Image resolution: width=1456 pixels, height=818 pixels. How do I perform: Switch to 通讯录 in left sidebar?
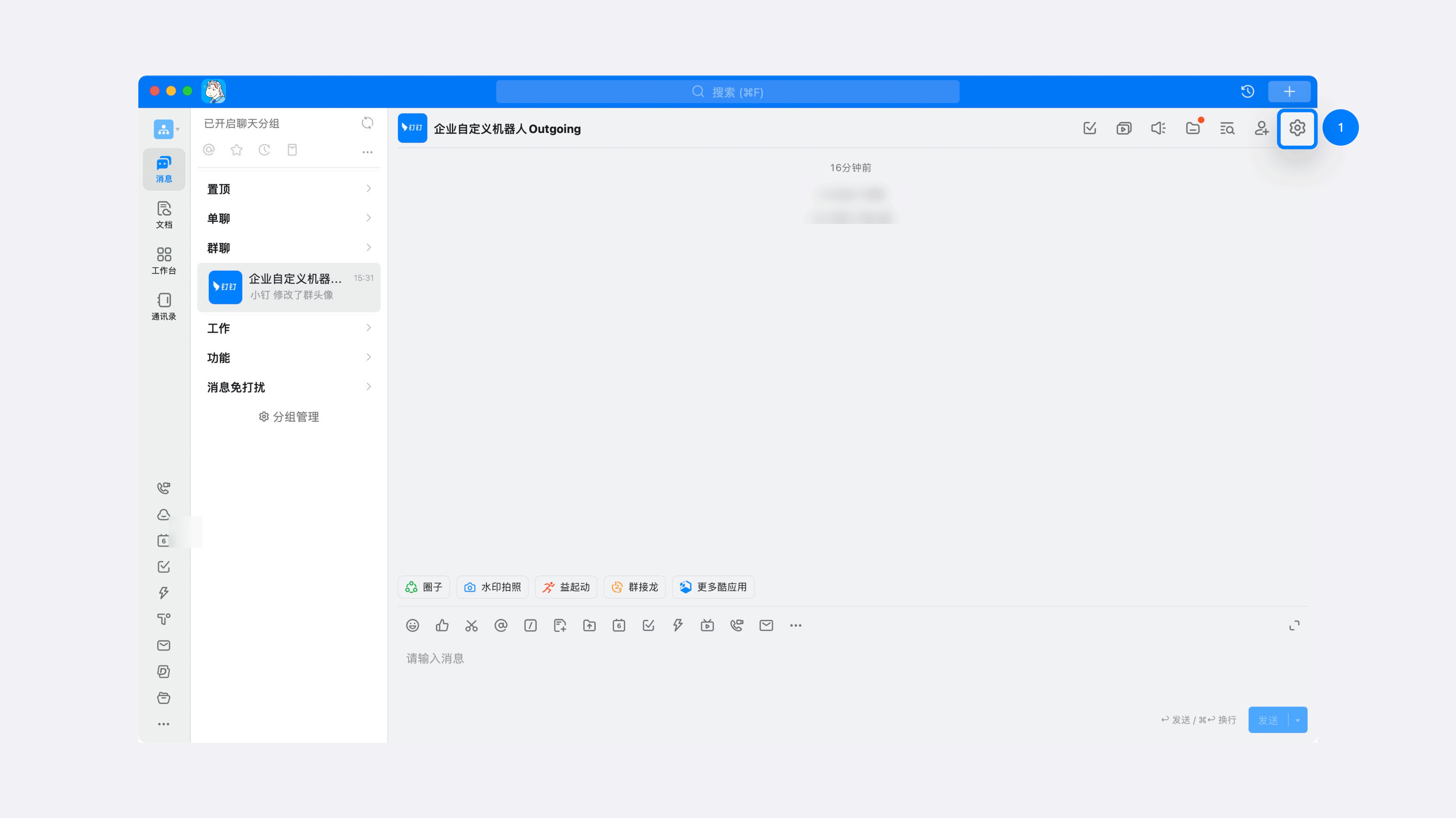click(x=164, y=306)
